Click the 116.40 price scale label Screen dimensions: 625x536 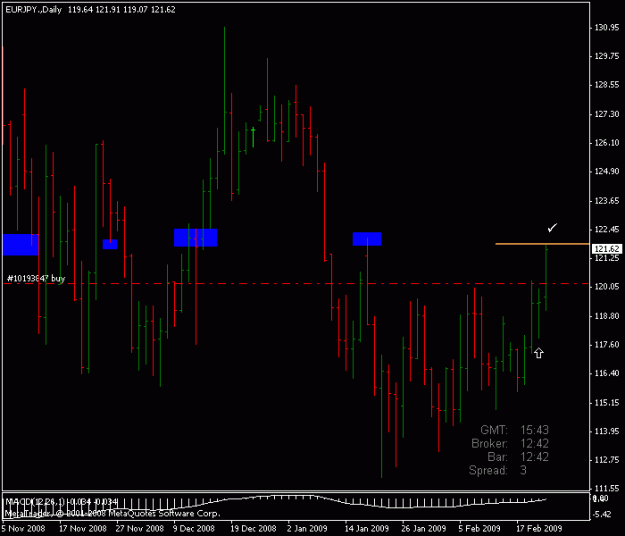point(607,373)
